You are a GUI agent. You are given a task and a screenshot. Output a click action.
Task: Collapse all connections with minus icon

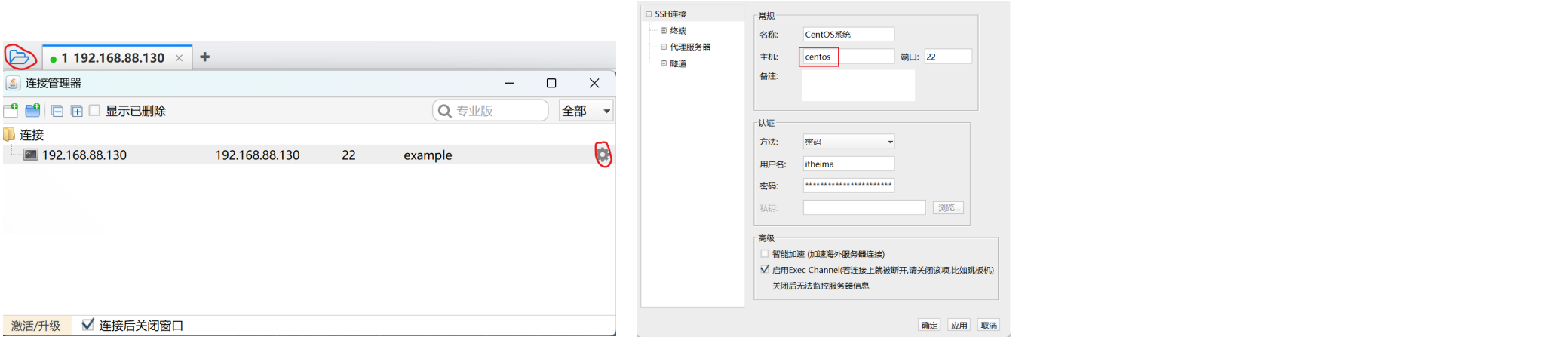pyautogui.click(x=57, y=111)
